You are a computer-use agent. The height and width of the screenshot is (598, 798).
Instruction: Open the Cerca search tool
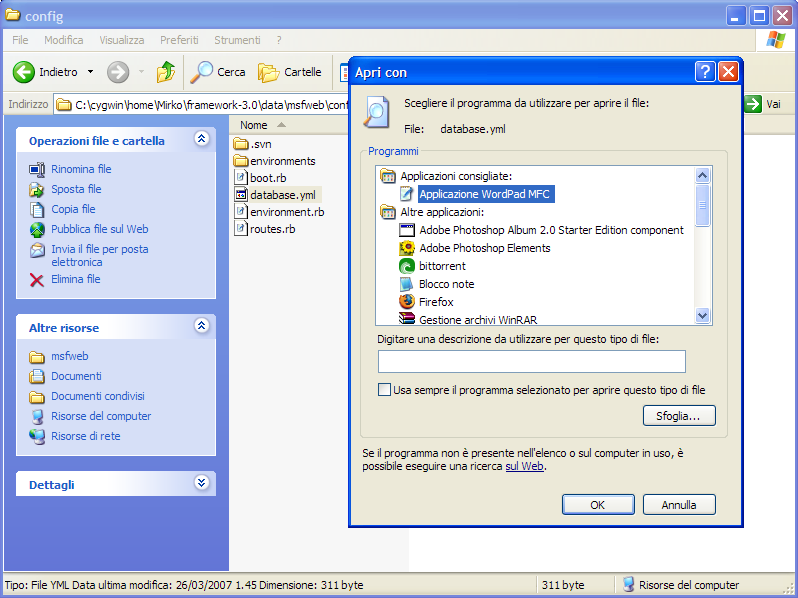[218, 72]
